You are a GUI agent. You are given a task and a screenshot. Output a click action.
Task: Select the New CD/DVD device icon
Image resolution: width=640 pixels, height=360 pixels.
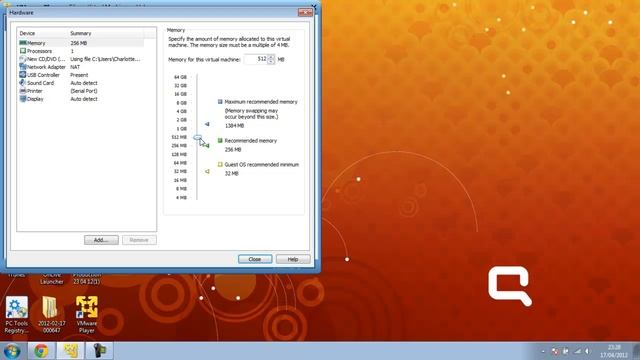click(x=23, y=59)
